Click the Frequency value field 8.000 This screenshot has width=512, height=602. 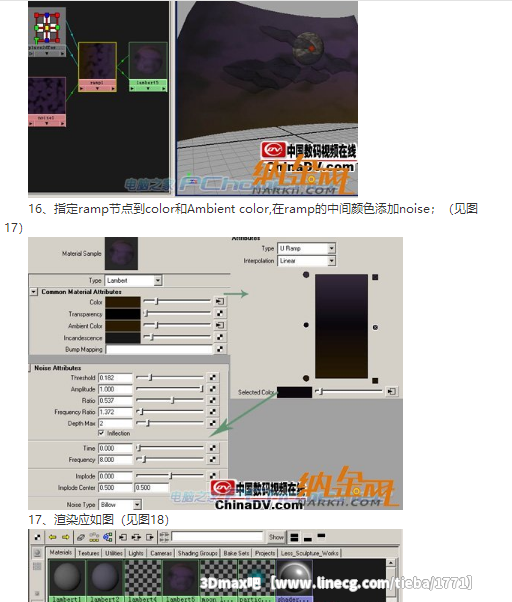click(115, 460)
